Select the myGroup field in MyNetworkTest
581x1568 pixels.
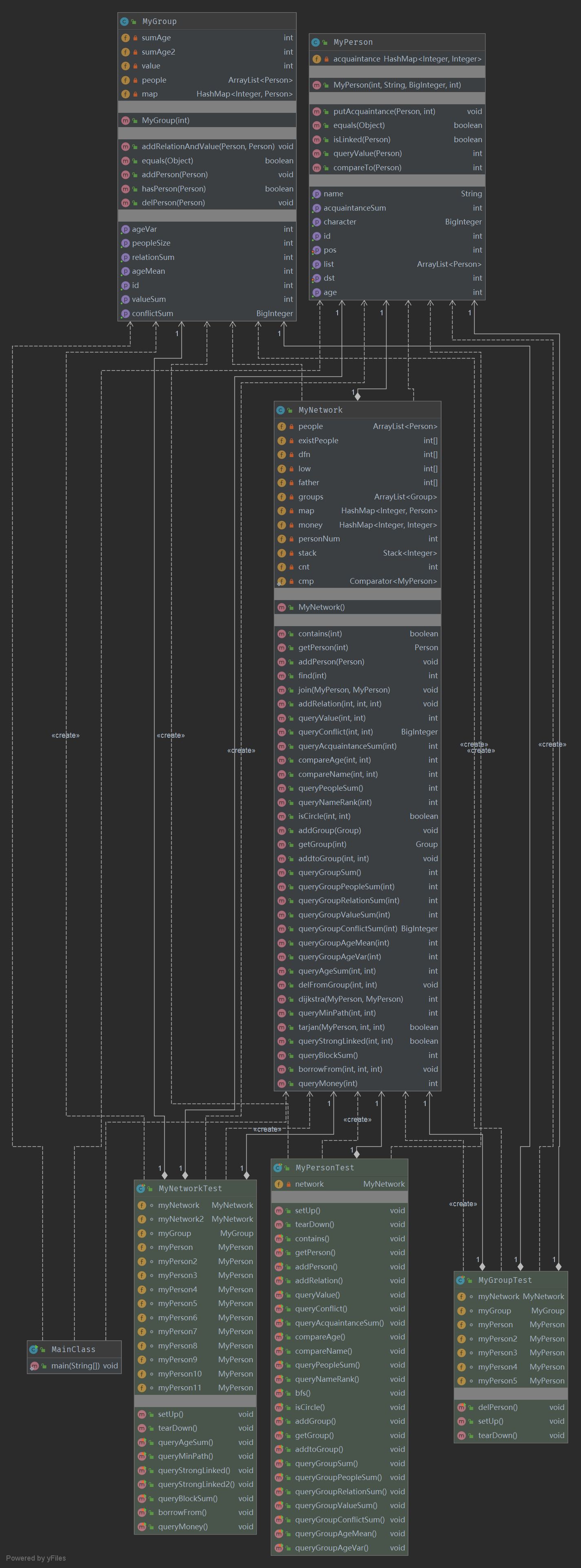coord(195,1233)
